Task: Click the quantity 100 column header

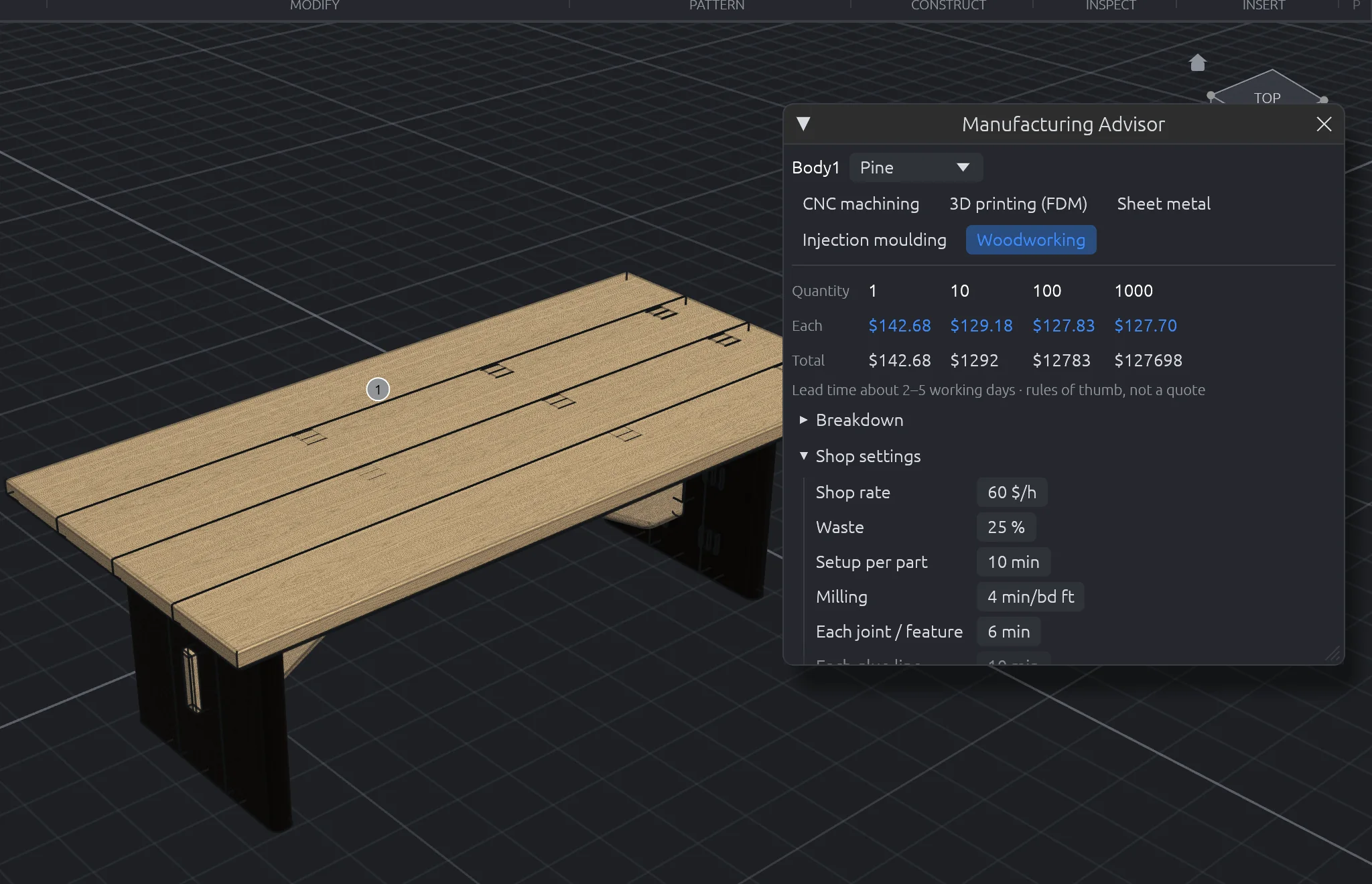Action: 1046,291
